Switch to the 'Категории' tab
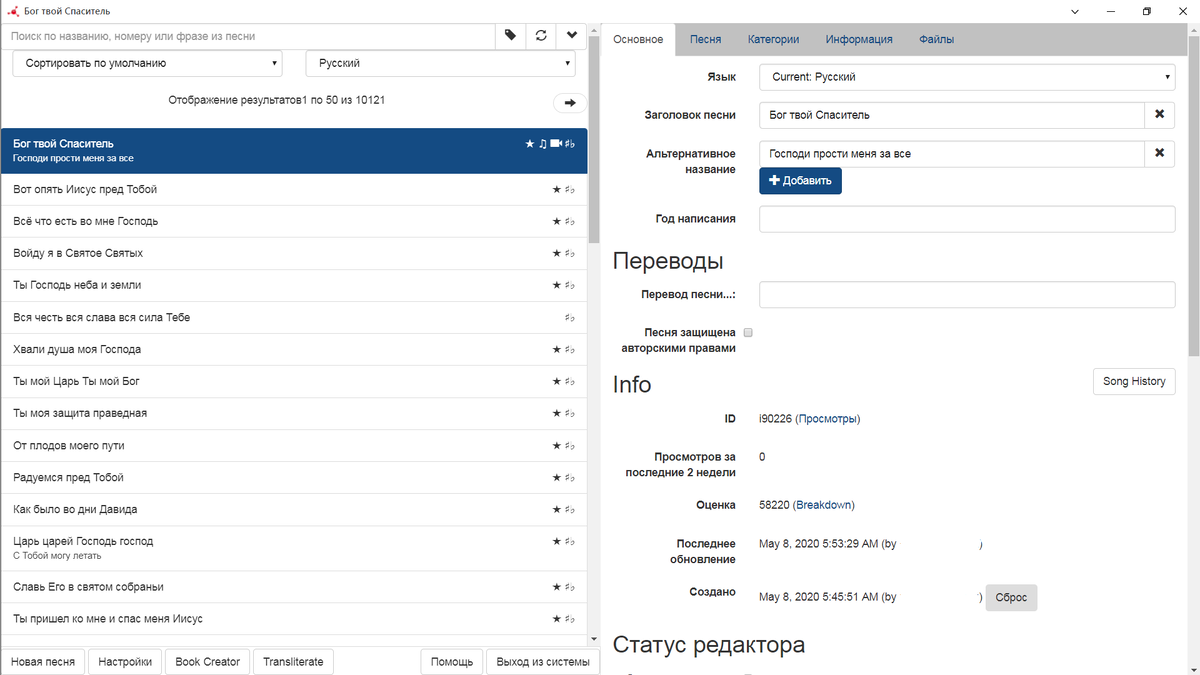 [x=773, y=39]
